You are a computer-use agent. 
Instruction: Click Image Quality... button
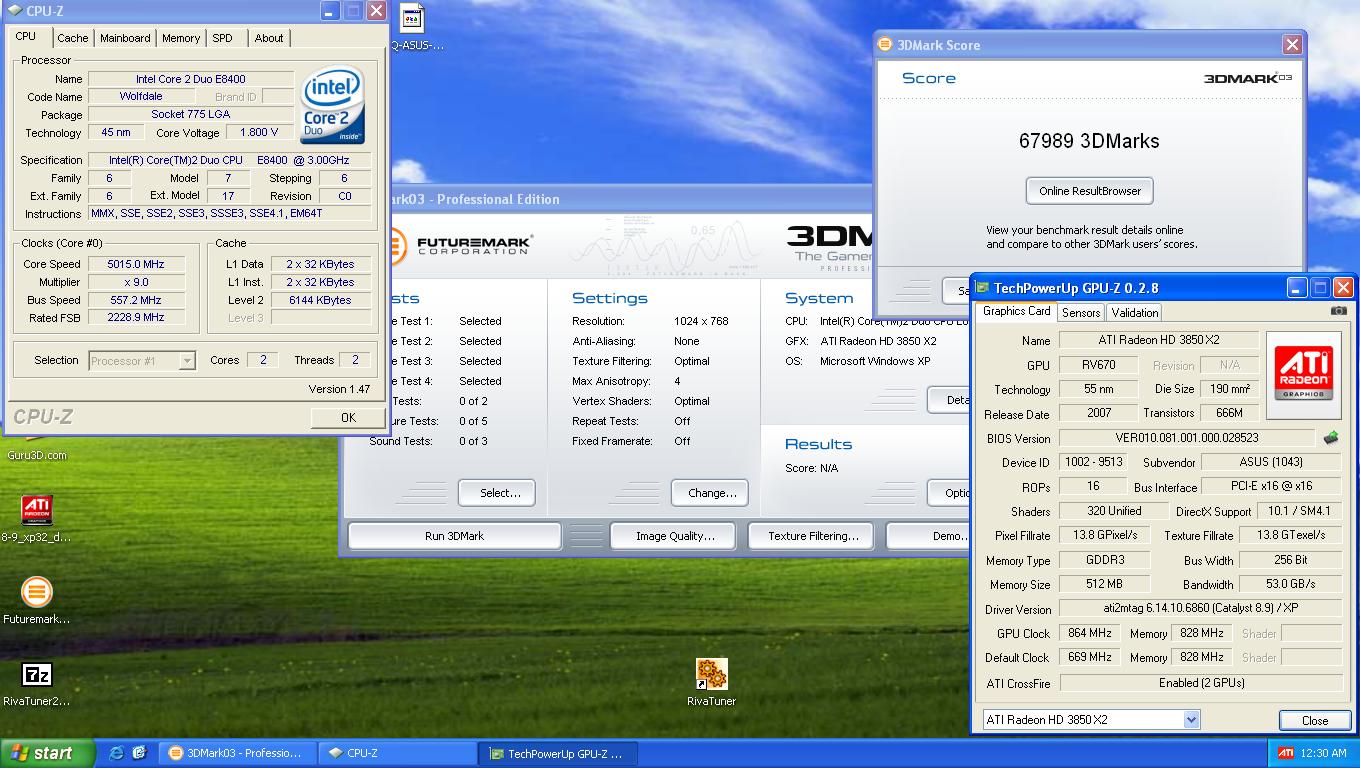tap(674, 536)
